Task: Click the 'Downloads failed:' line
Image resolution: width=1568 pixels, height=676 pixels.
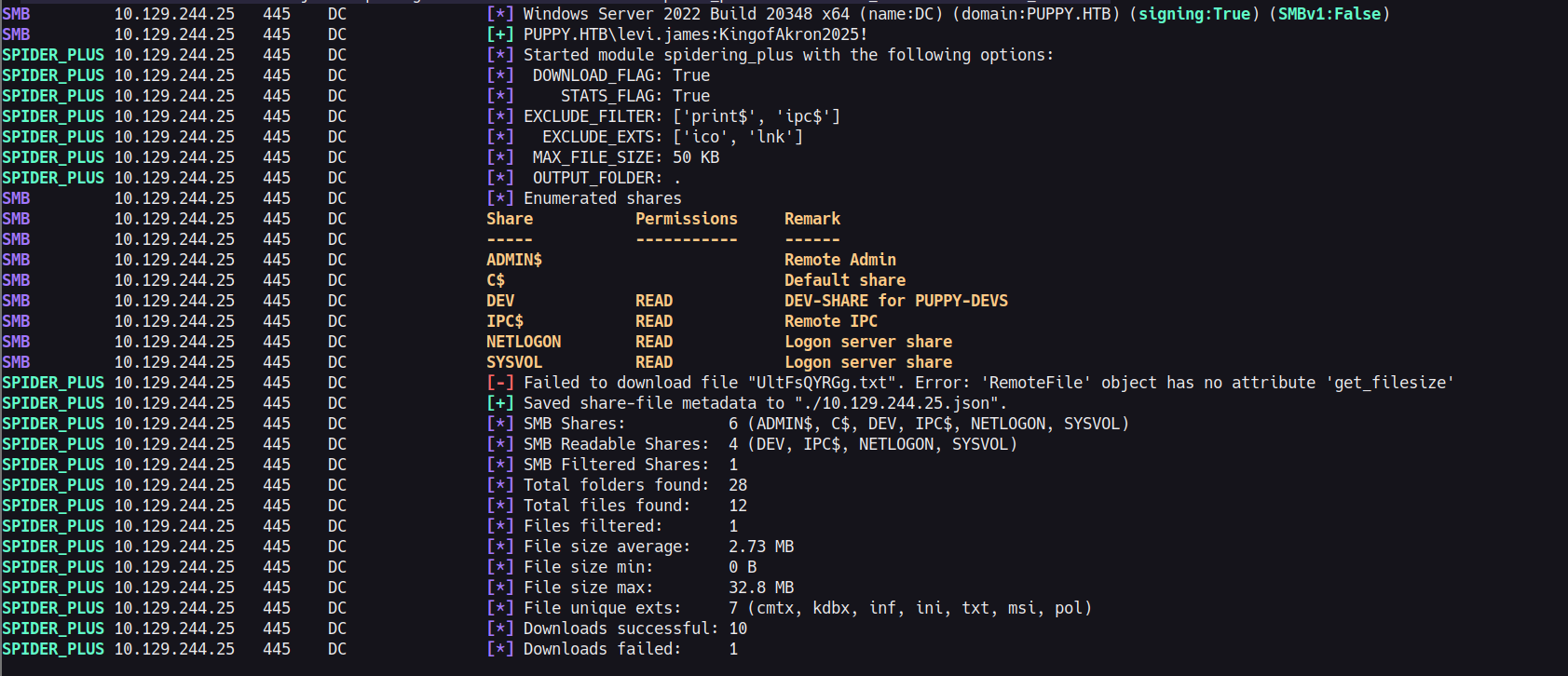Action: [x=631, y=649]
